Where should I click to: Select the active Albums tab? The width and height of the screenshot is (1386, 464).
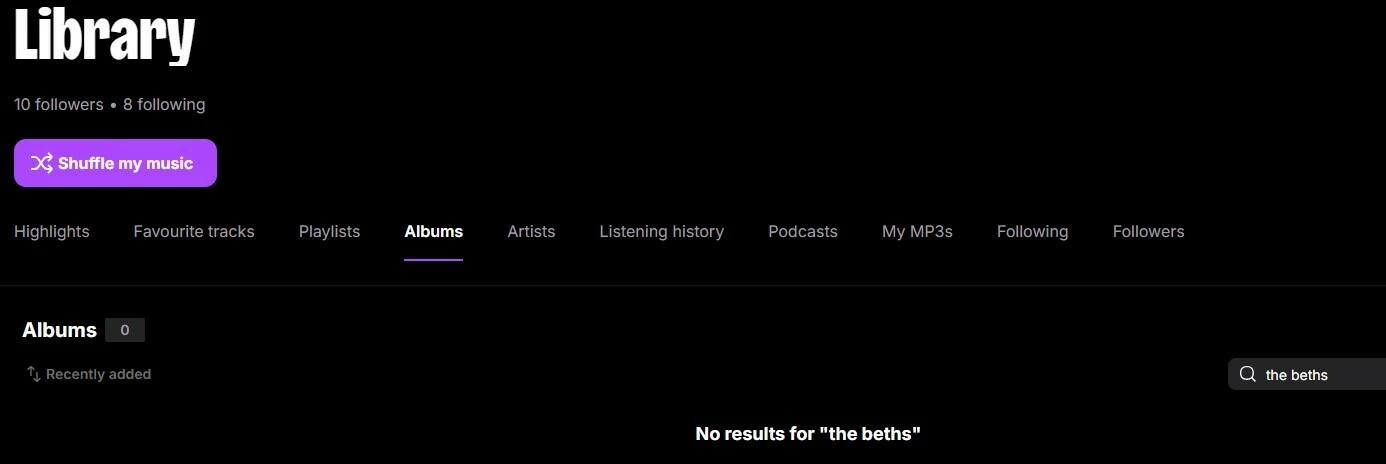click(433, 231)
